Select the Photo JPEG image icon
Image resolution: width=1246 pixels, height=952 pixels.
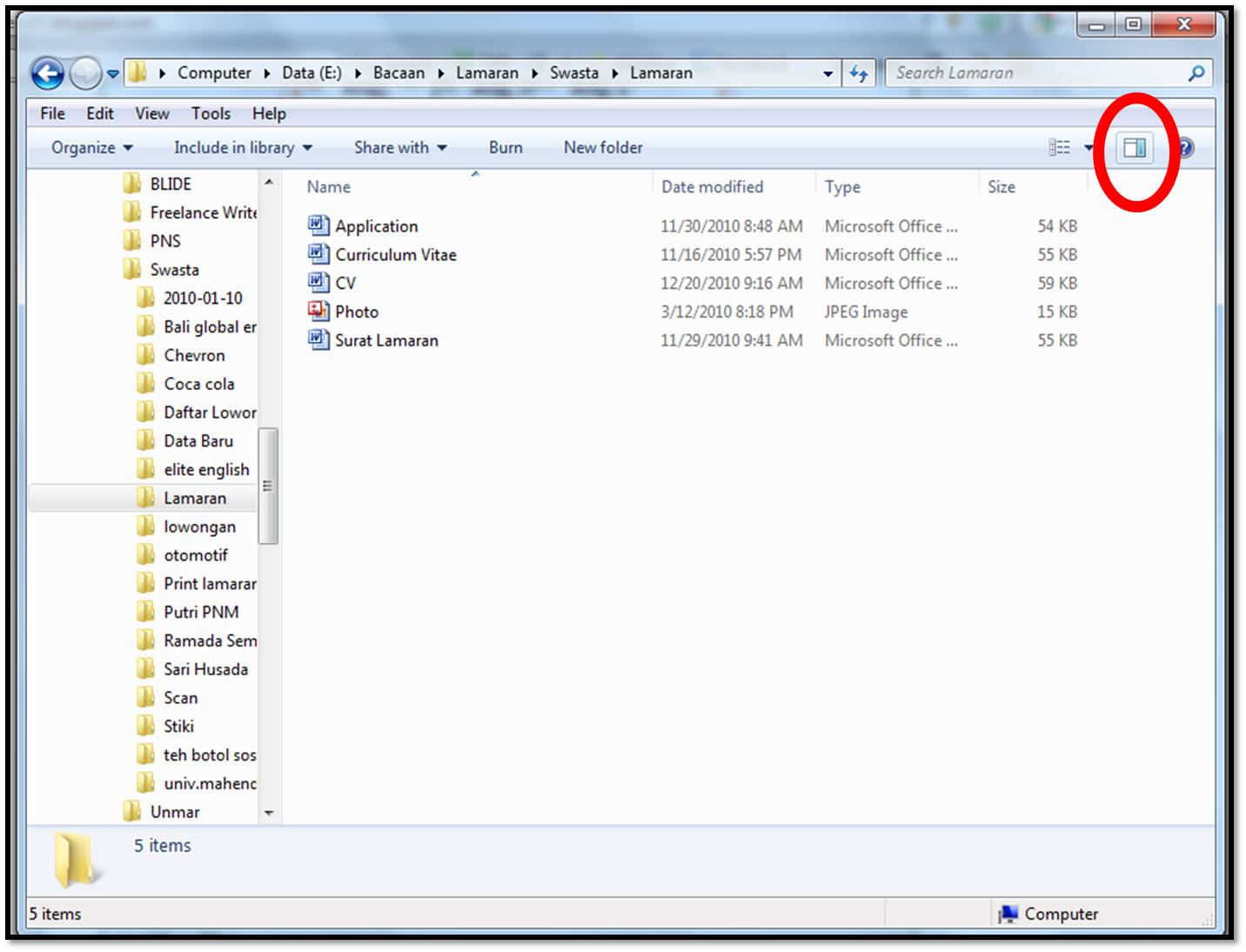point(318,311)
